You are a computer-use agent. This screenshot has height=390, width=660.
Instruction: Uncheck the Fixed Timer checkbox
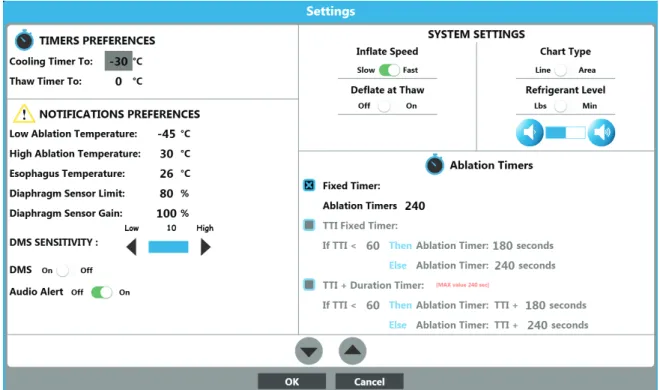[x=309, y=185]
